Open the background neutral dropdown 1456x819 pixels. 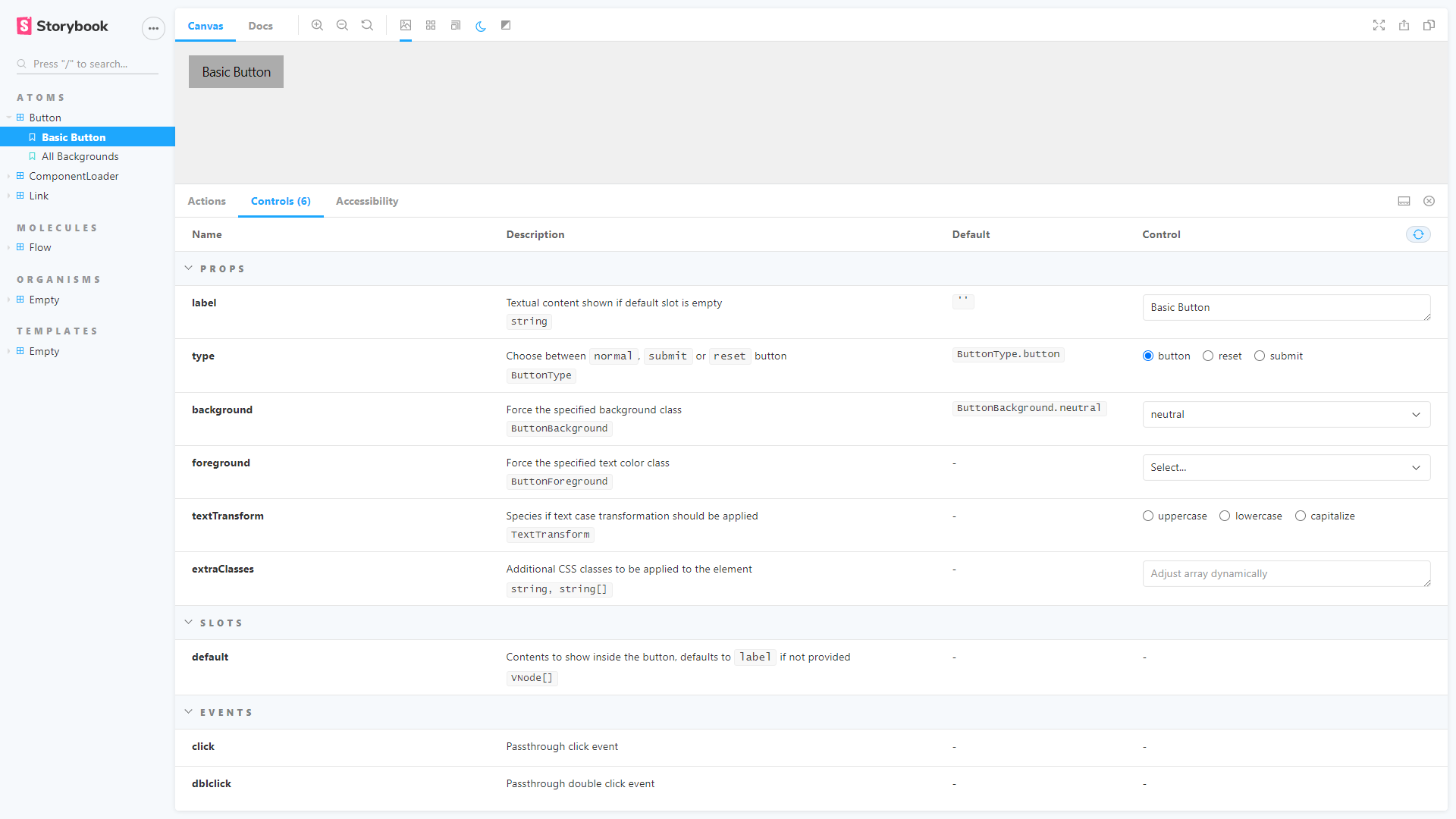(1286, 414)
